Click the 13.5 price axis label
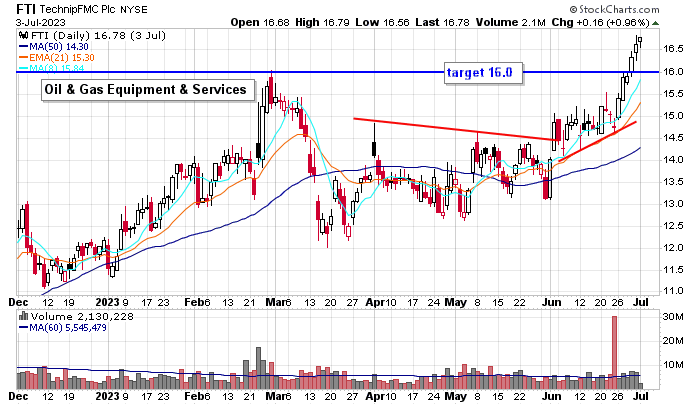This screenshot has width=700, height=405. [673, 182]
